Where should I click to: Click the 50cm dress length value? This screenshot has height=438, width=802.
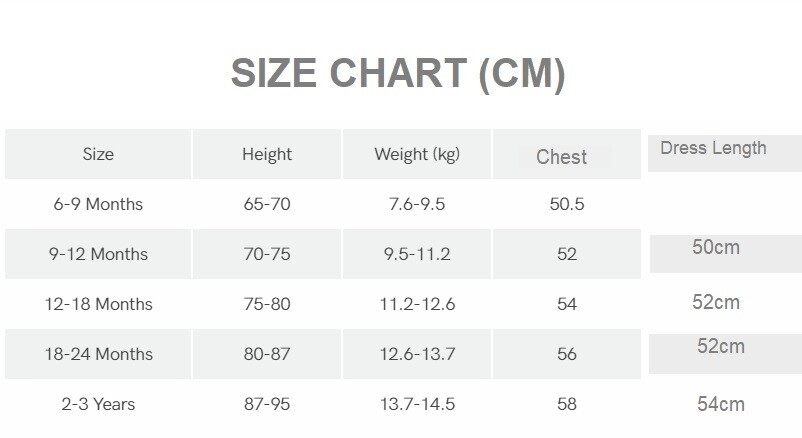[x=716, y=247]
